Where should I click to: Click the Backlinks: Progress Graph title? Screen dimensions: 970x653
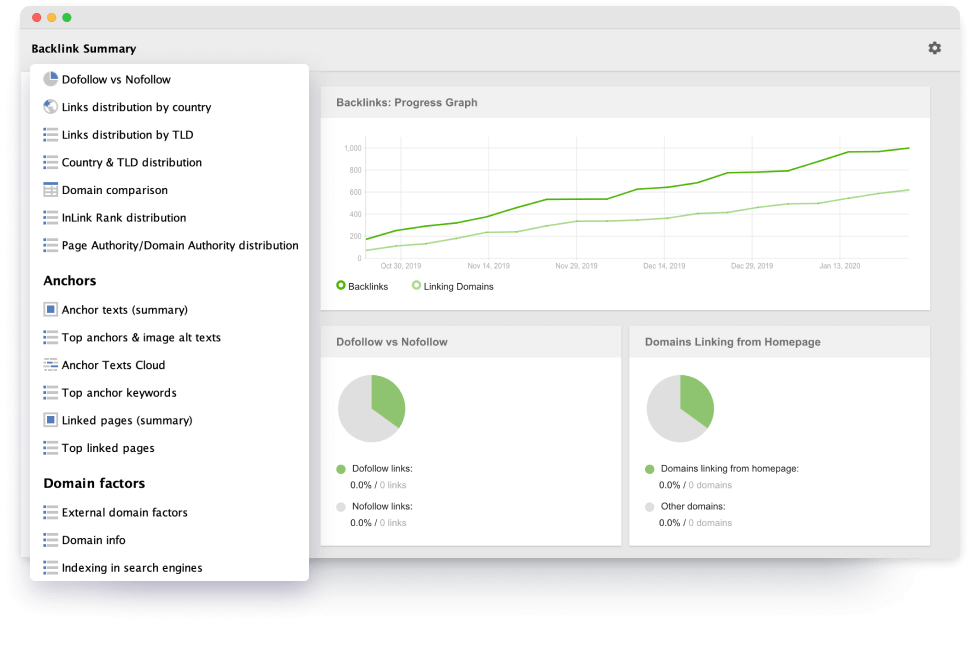[x=406, y=103]
